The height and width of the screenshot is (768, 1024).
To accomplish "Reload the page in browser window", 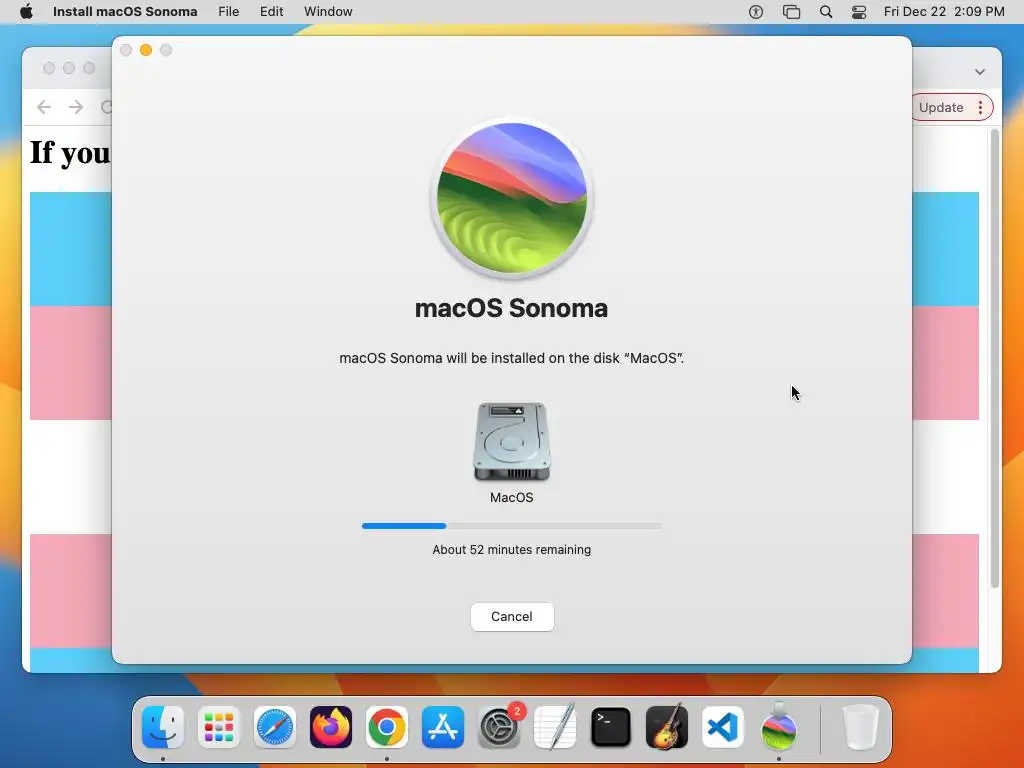I will 106,107.
